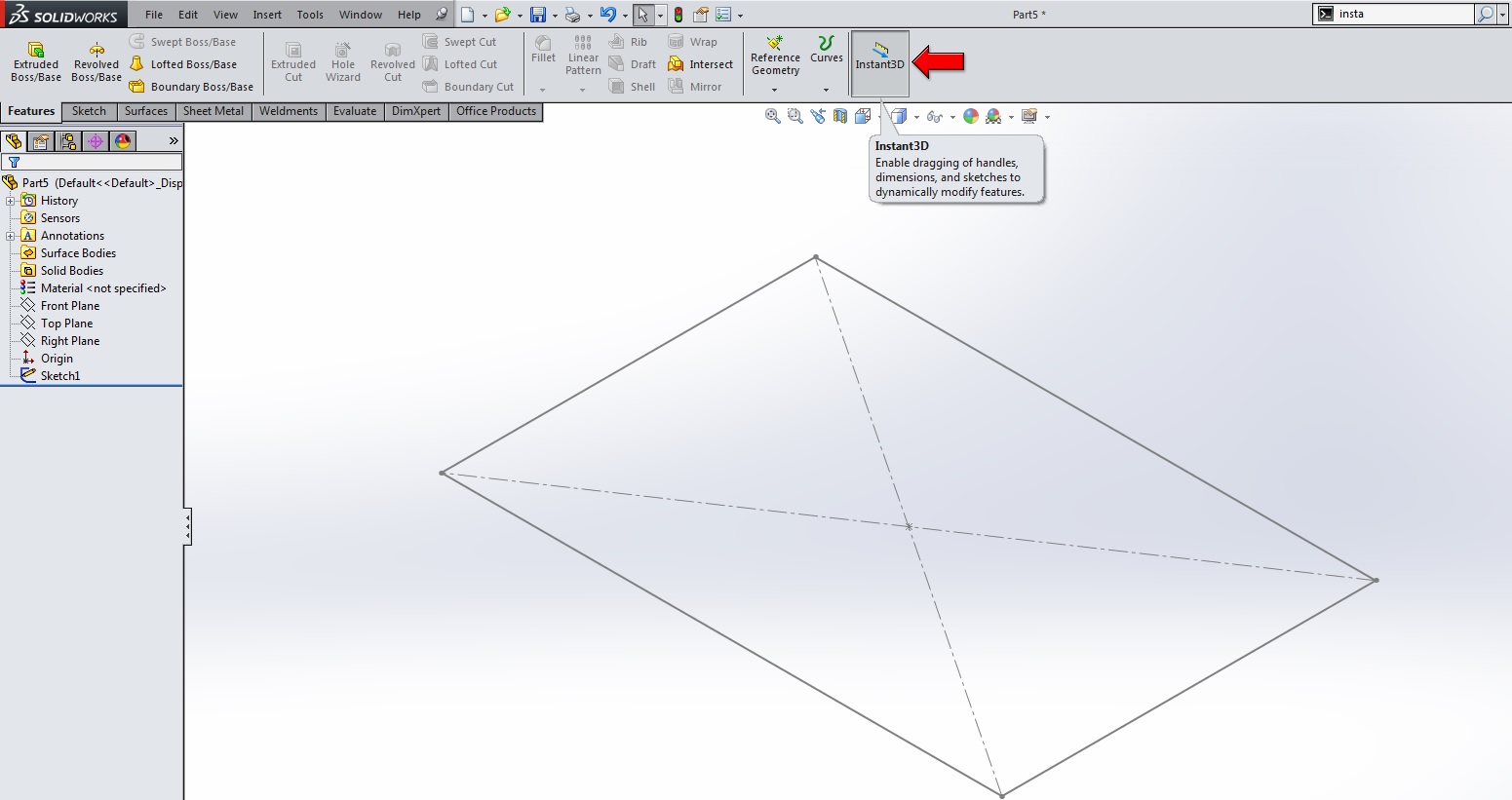Open the ConfigurationManager tab icon

tap(68, 141)
